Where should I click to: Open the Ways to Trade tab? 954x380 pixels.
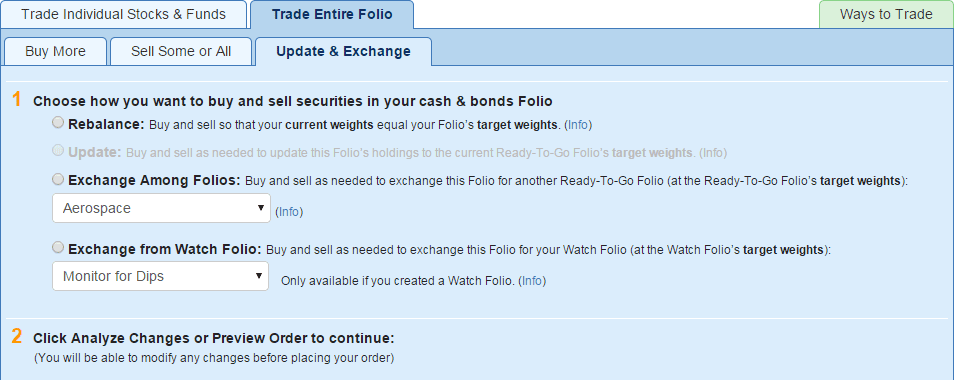point(886,15)
